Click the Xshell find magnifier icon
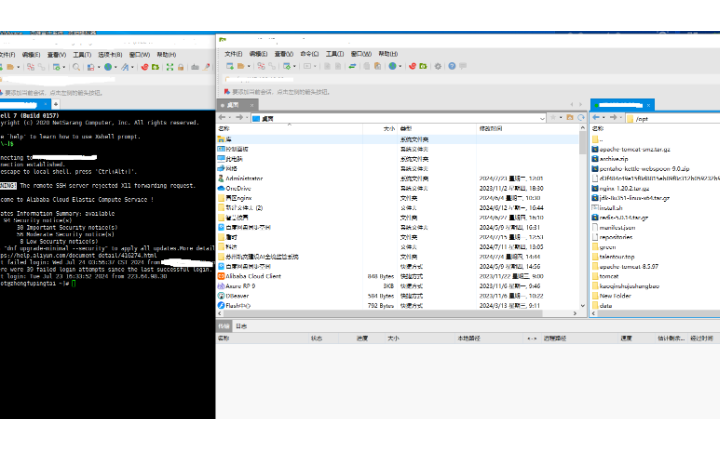This screenshot has height=450, width=720. tap(76, 67)
